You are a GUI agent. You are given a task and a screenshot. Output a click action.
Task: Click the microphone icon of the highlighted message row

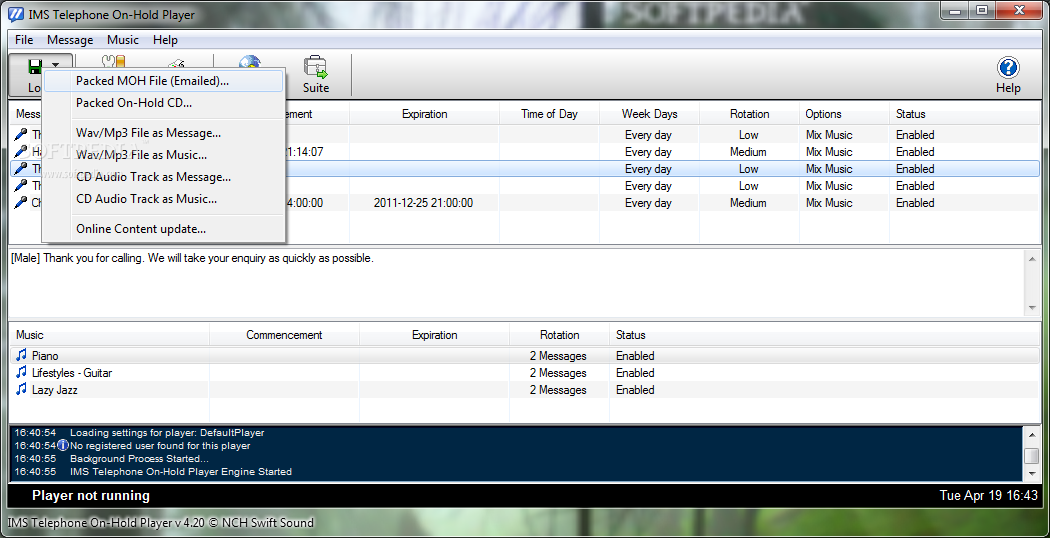pyautogui.click(x=21, y=169)
